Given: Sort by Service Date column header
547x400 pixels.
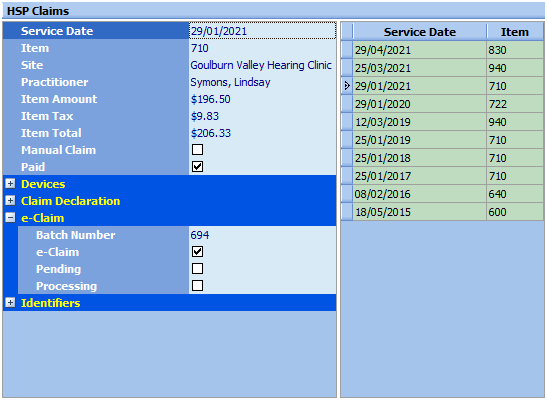Looking at the screenshot, I should tap(420, 32).
